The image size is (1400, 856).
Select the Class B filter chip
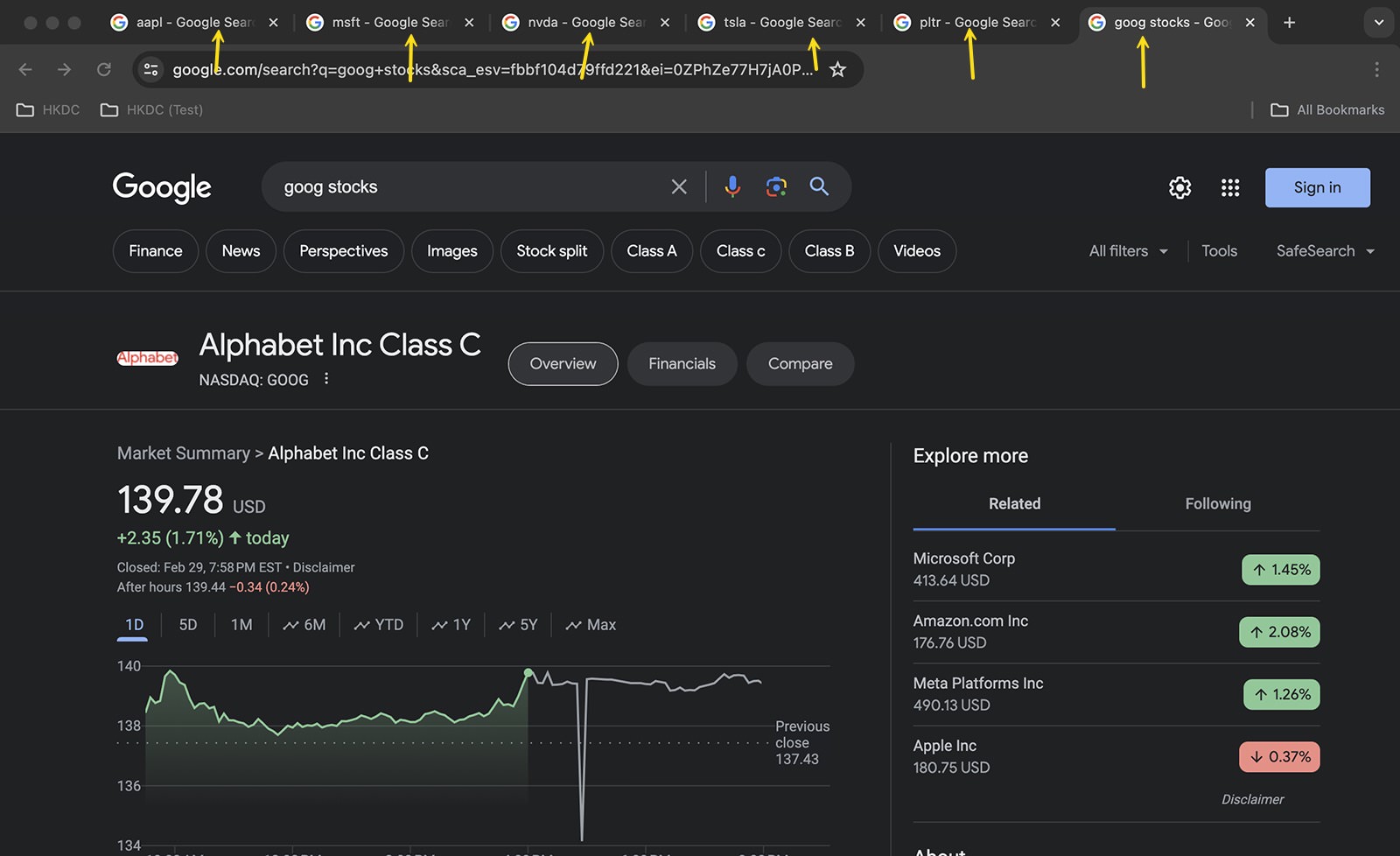pos(829,251)
